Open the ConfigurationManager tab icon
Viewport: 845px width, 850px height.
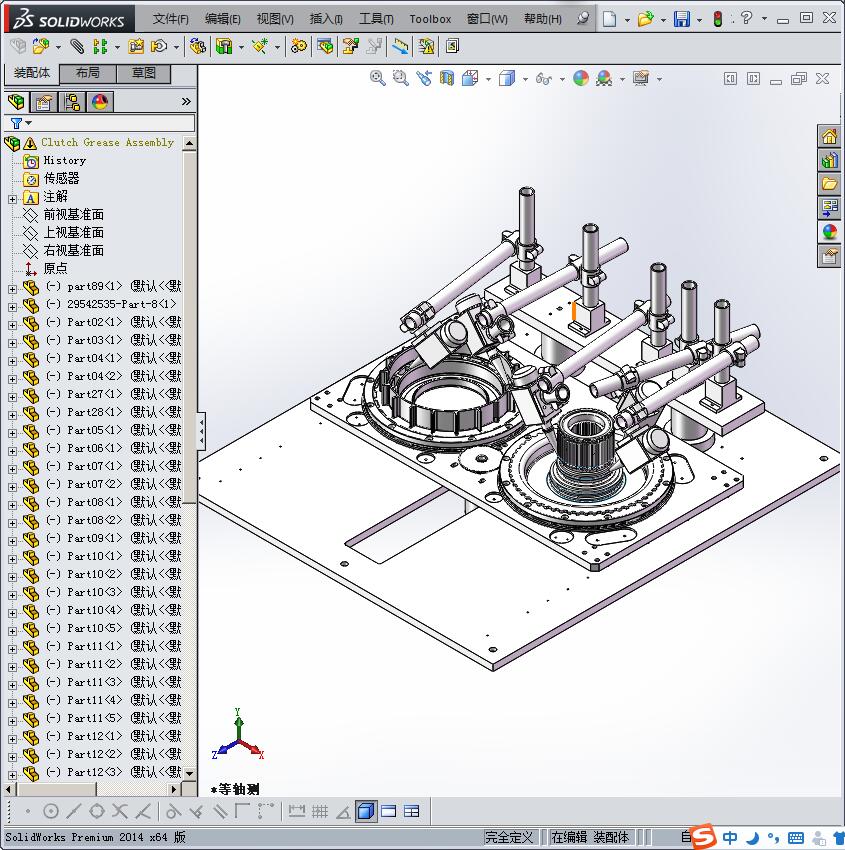(72, 102)
